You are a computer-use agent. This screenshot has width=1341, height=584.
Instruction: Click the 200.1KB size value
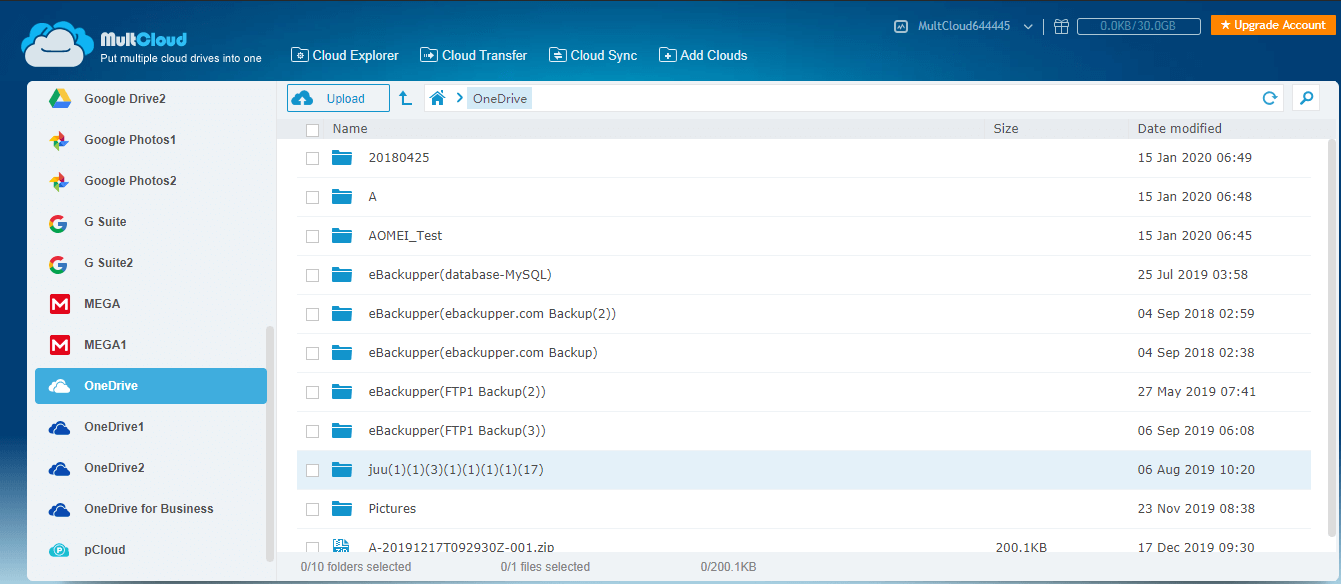click(x=1021, y=548)
